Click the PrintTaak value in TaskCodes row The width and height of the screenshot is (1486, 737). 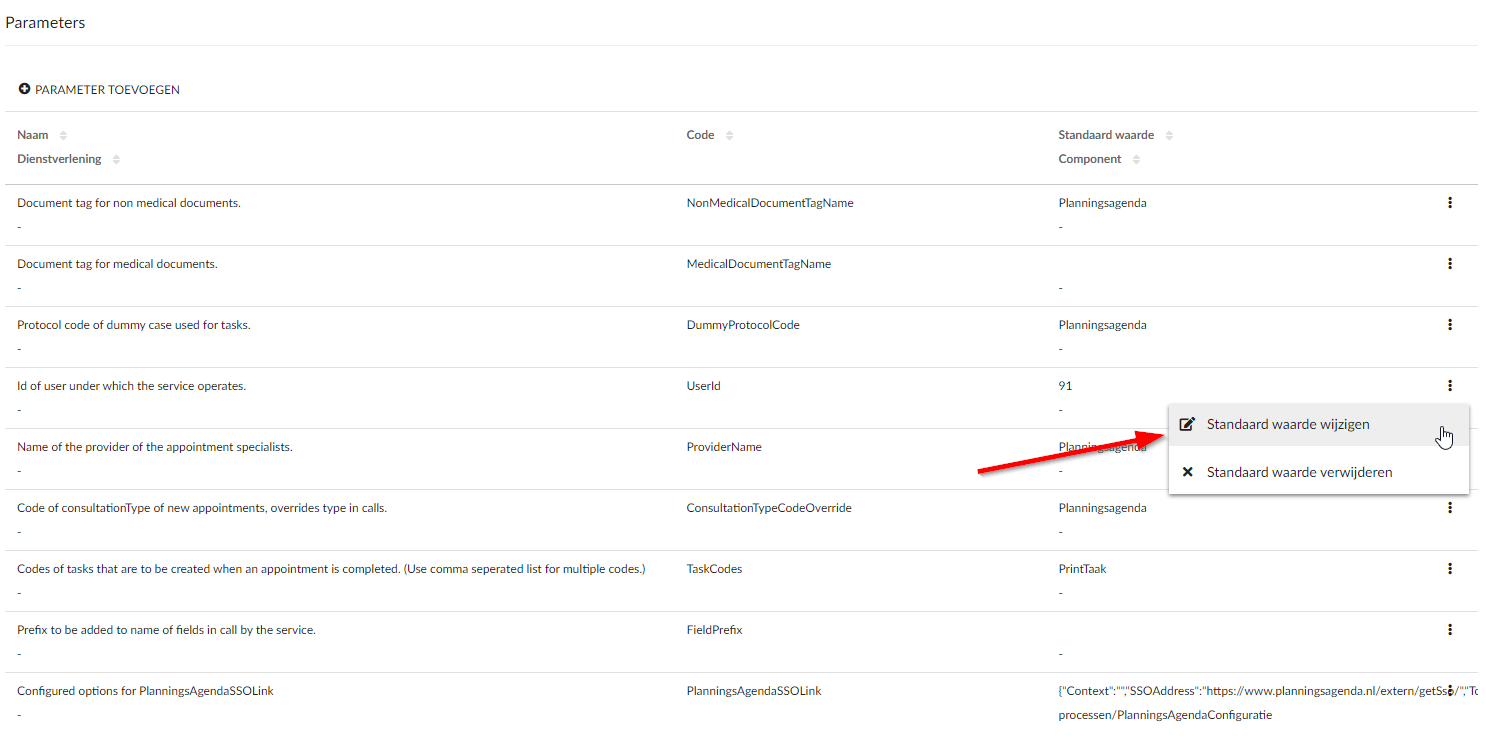1082,569
